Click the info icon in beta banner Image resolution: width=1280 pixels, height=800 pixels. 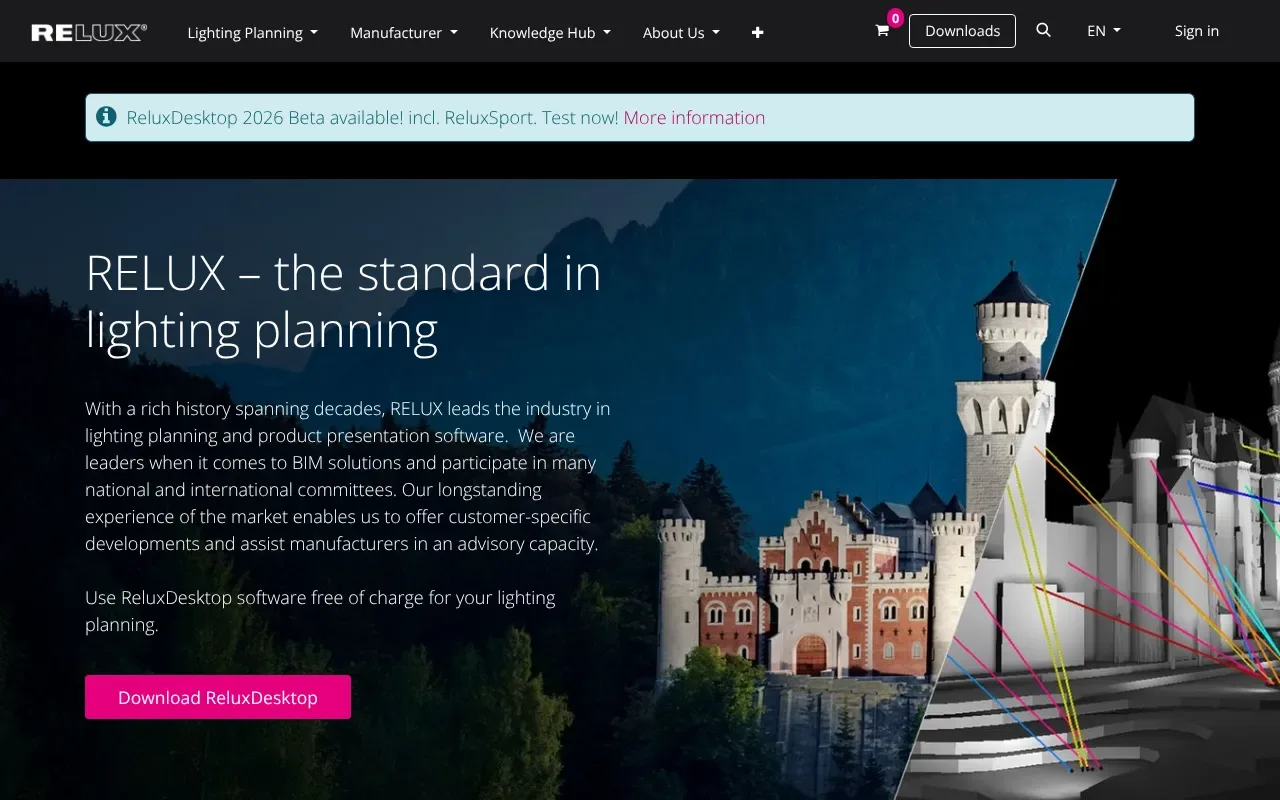(x=106, y=117)
